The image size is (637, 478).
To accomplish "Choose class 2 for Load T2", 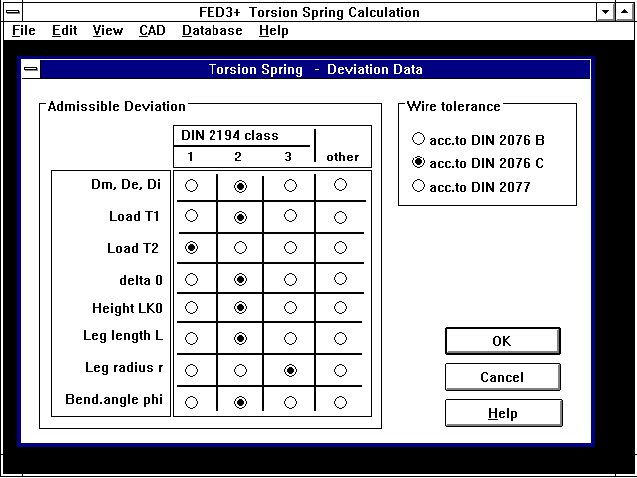I will [240, 248].
